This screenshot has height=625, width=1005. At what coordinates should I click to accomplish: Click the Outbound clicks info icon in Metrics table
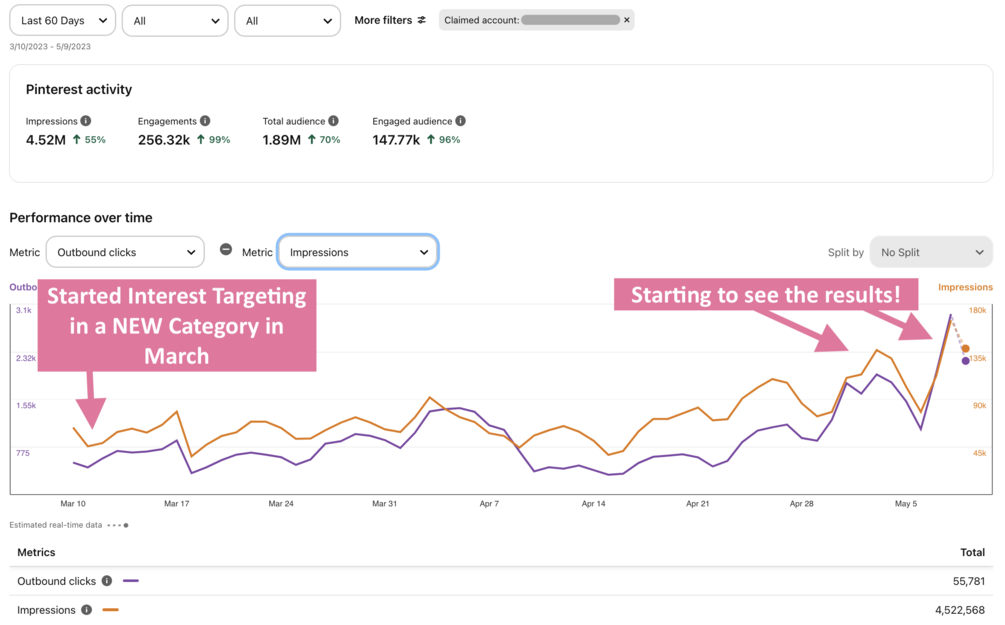pos(107,581)
